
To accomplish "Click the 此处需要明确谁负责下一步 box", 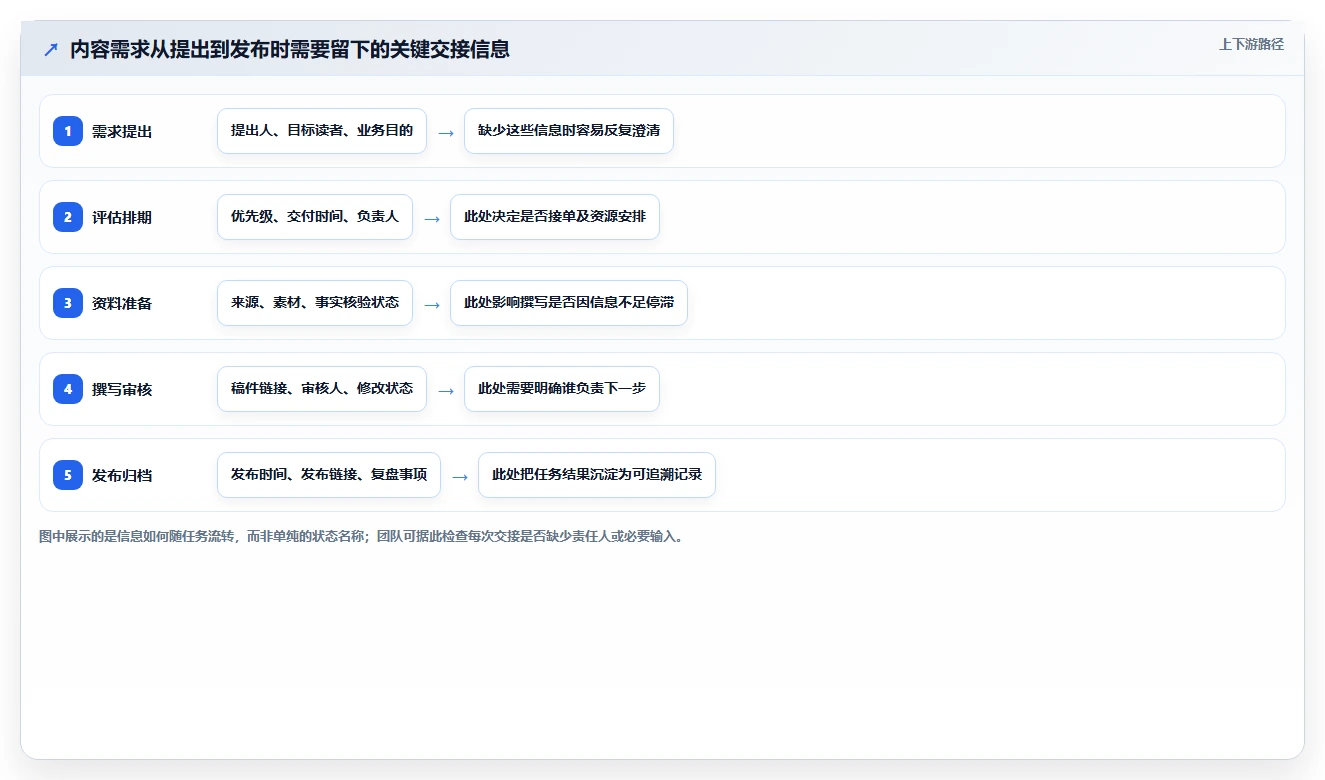I will [x=562, y=389].
